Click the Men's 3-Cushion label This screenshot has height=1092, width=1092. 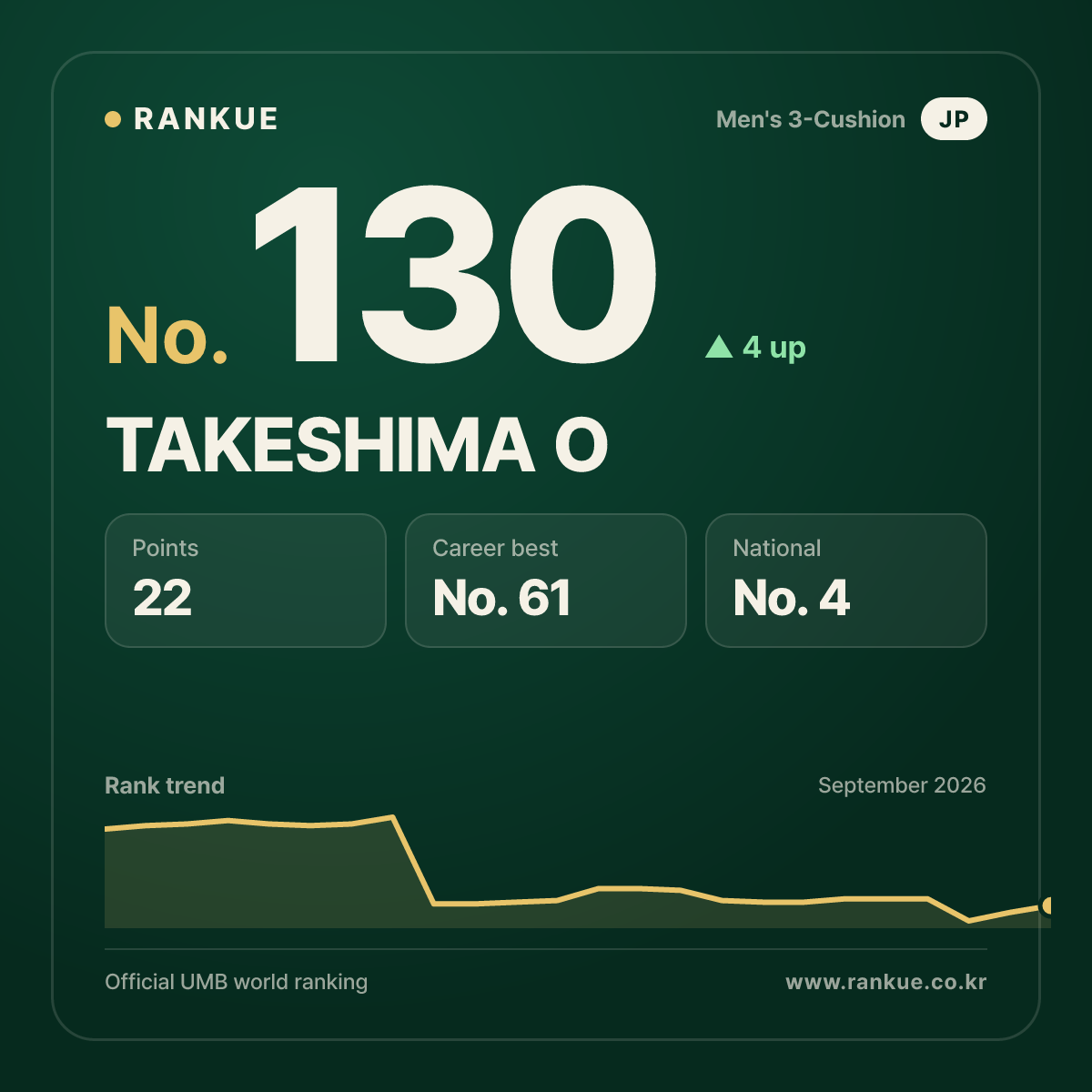811,119
